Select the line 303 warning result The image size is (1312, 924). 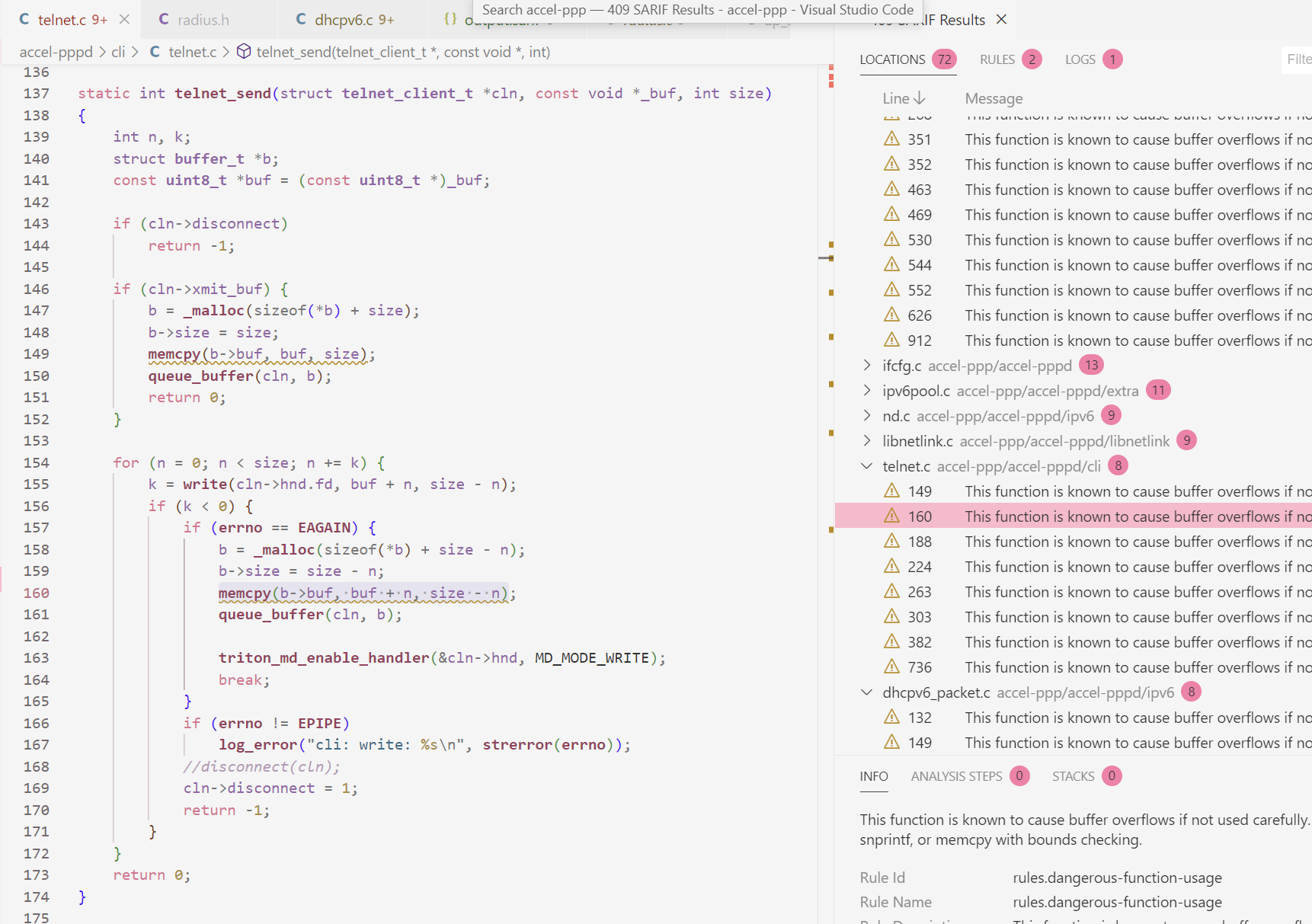[x=1074, y=617]
